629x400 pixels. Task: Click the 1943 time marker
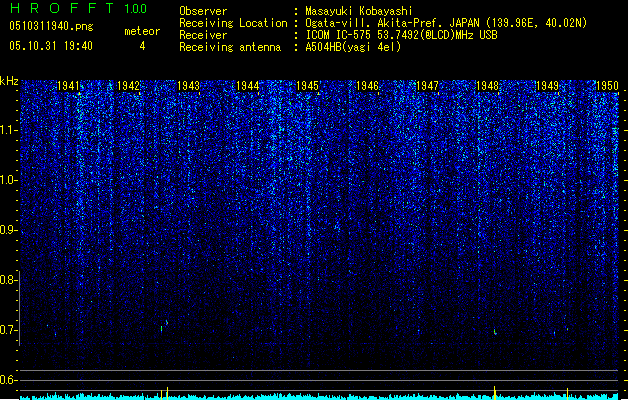point(188,86)
